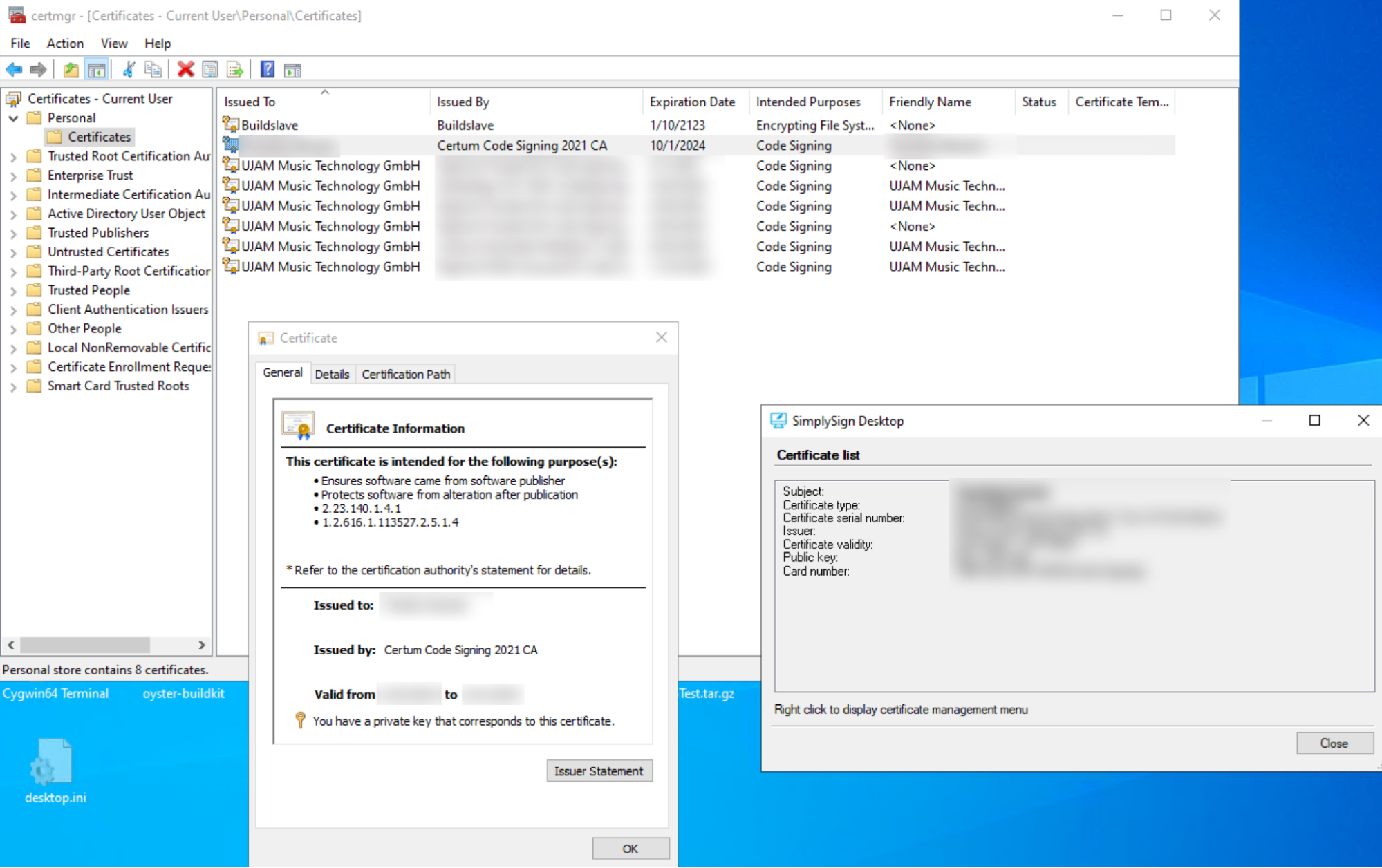
Task: Open the File menu
Action: 20,43
